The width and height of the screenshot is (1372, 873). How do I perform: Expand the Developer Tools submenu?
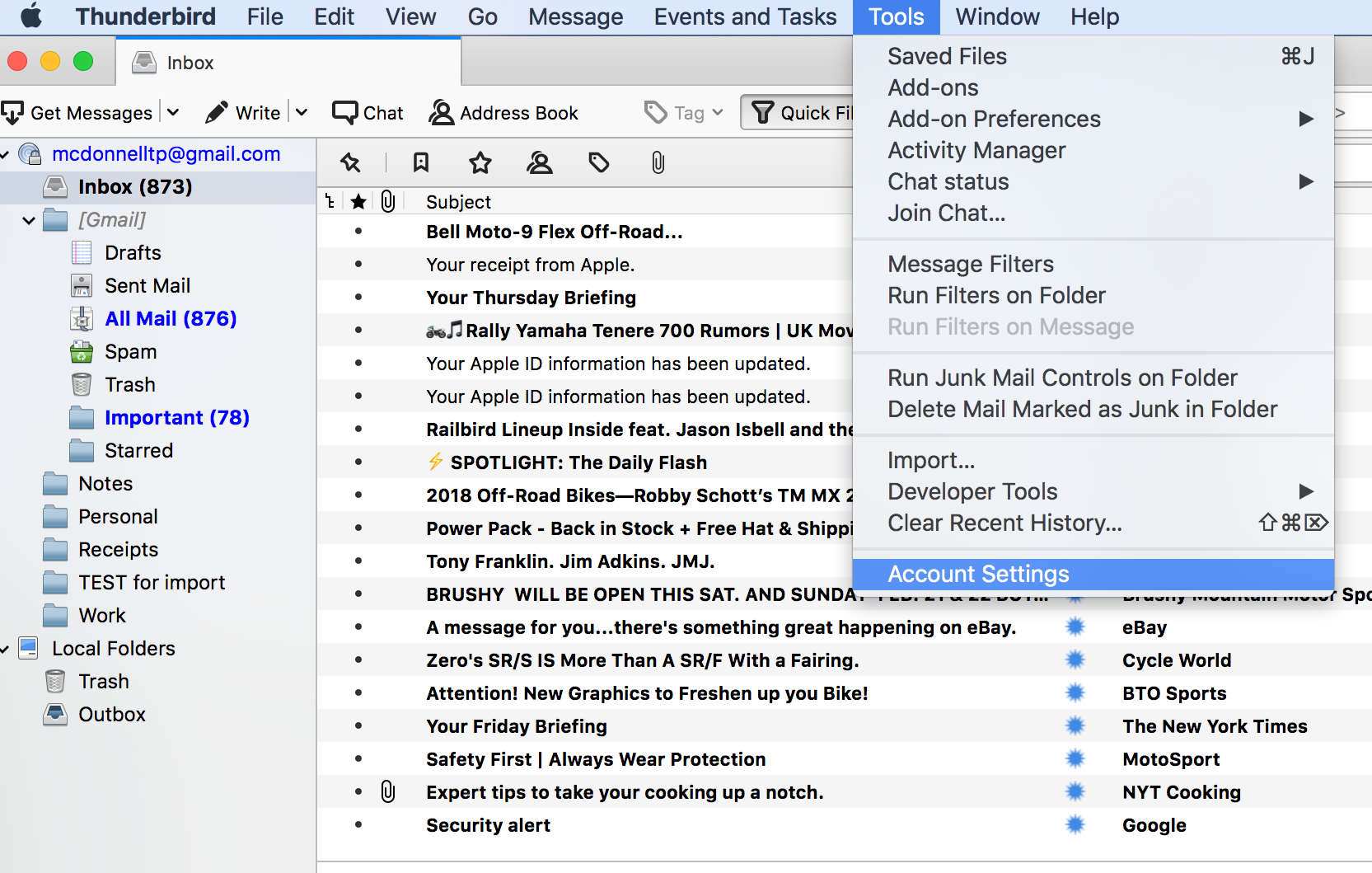click(x=1306, y=491)
